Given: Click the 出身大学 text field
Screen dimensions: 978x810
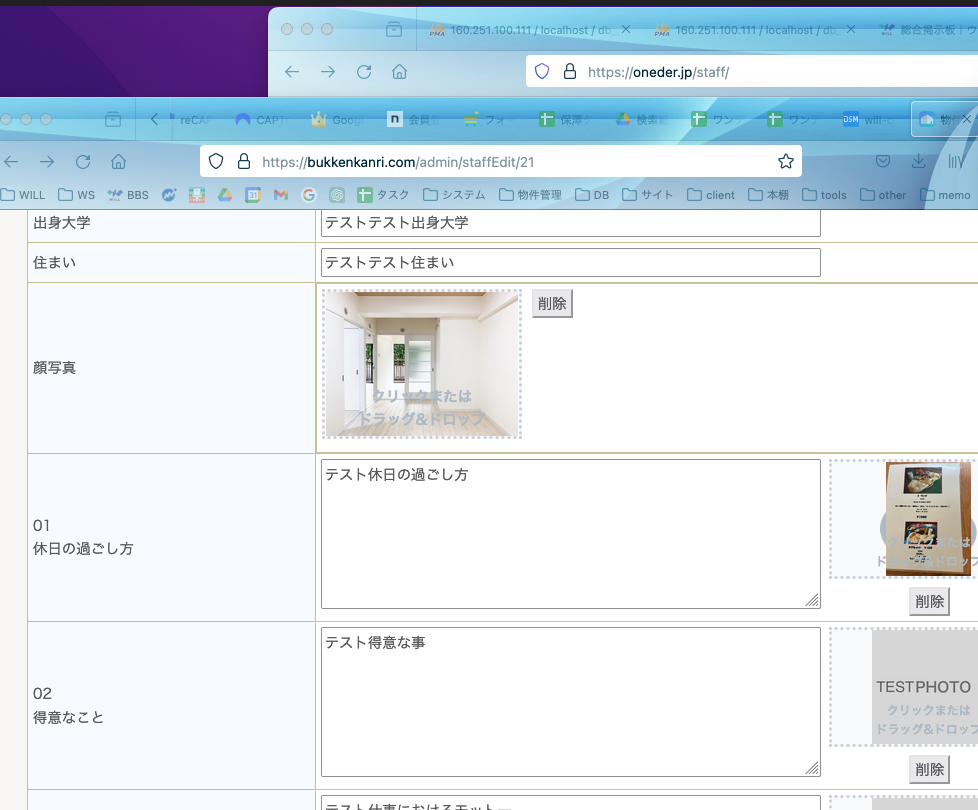Looking at the screenshot, I should tap(570, 223).
